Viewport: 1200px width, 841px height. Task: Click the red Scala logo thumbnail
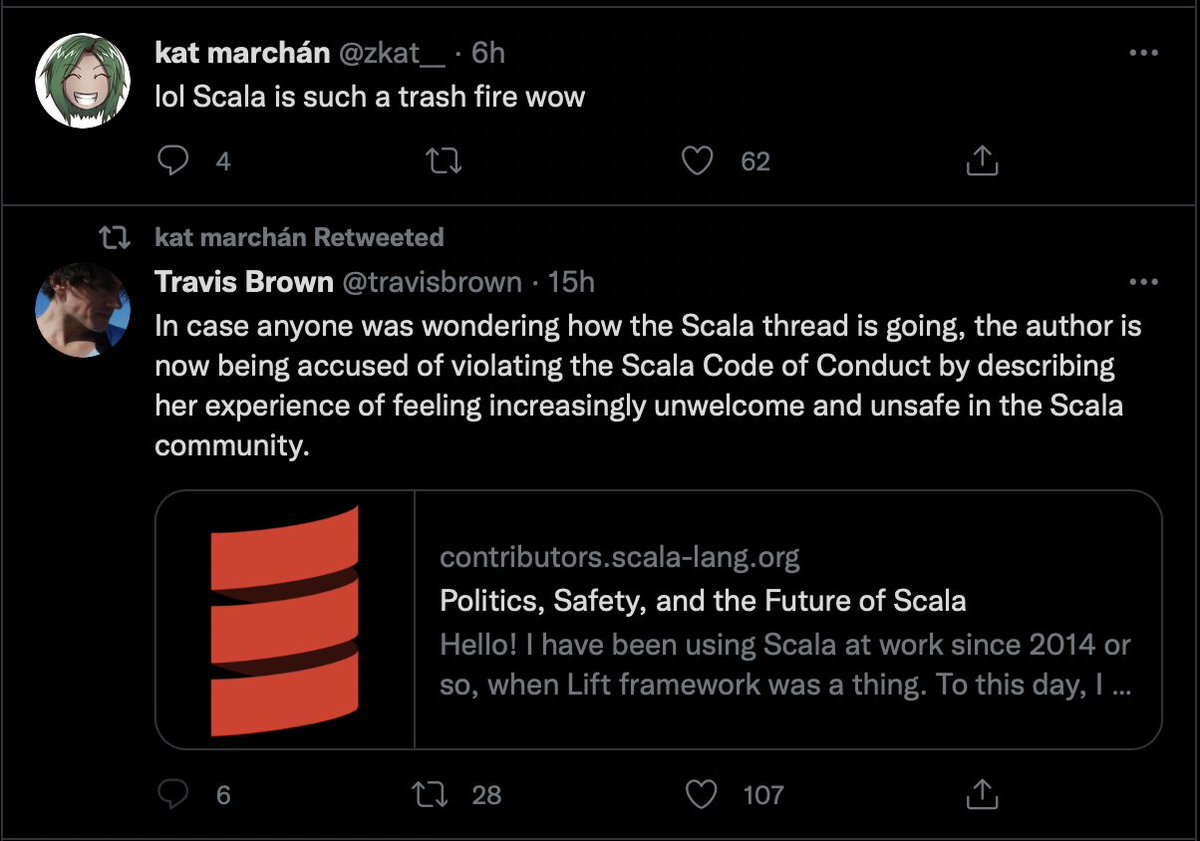coord(285,619)
